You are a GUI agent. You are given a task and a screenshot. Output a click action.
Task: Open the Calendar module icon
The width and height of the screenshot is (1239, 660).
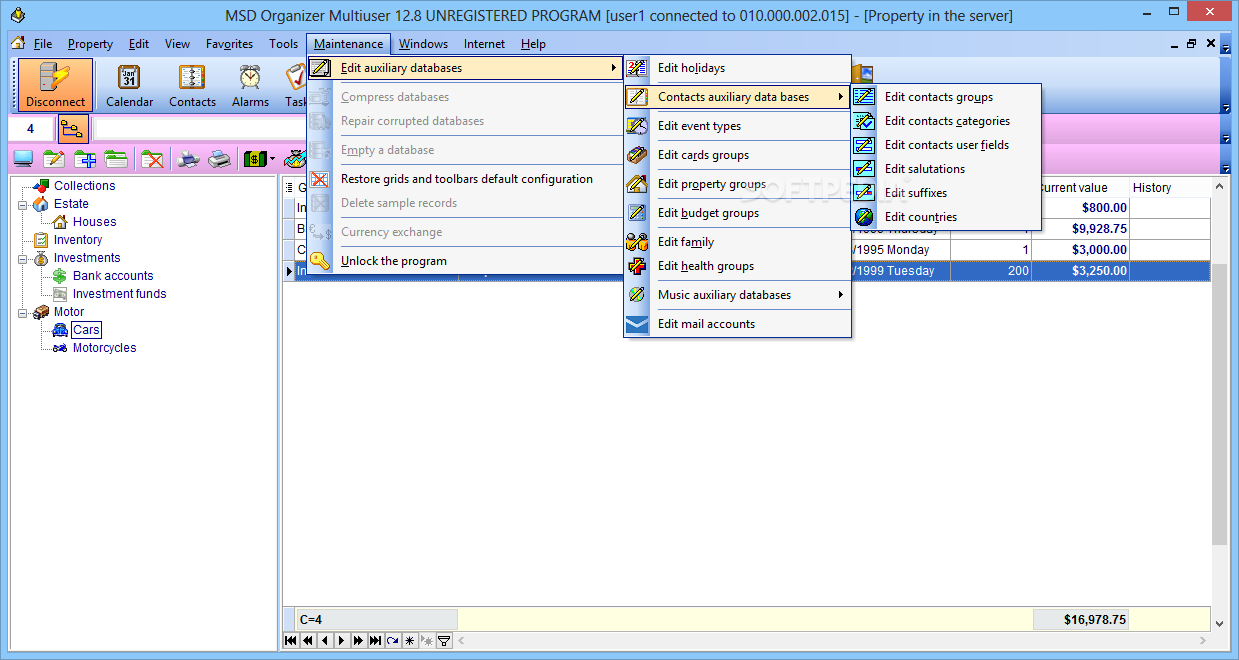pos(130,85)
